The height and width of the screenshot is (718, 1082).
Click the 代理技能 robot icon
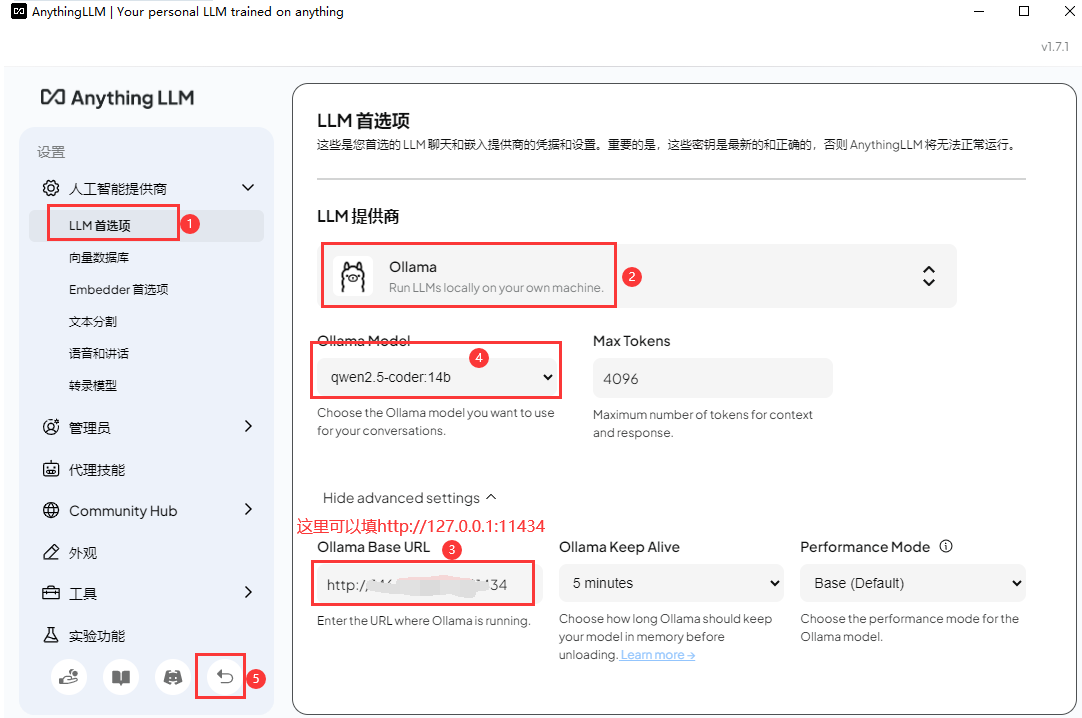pyautogui.click(x=51, y=469)
